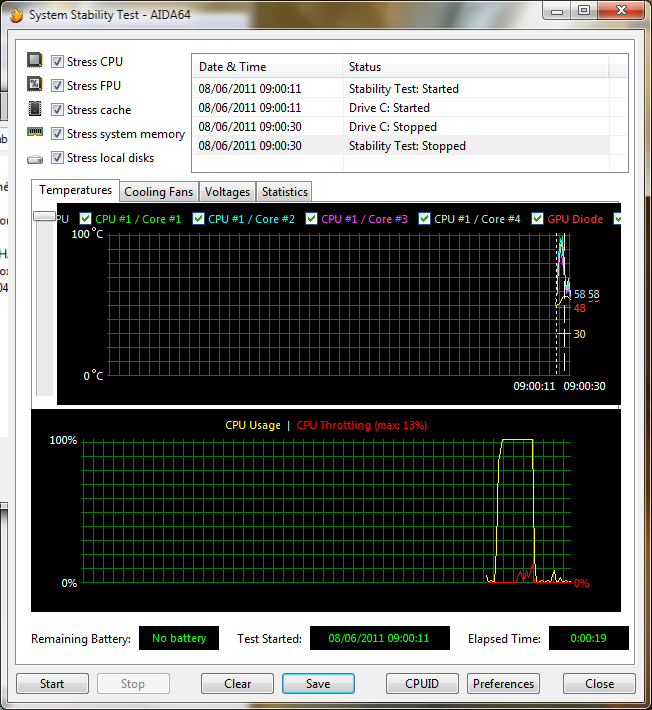Open the Cooling Fans tab
Screen dimensions: 652x710
[158, 192]
